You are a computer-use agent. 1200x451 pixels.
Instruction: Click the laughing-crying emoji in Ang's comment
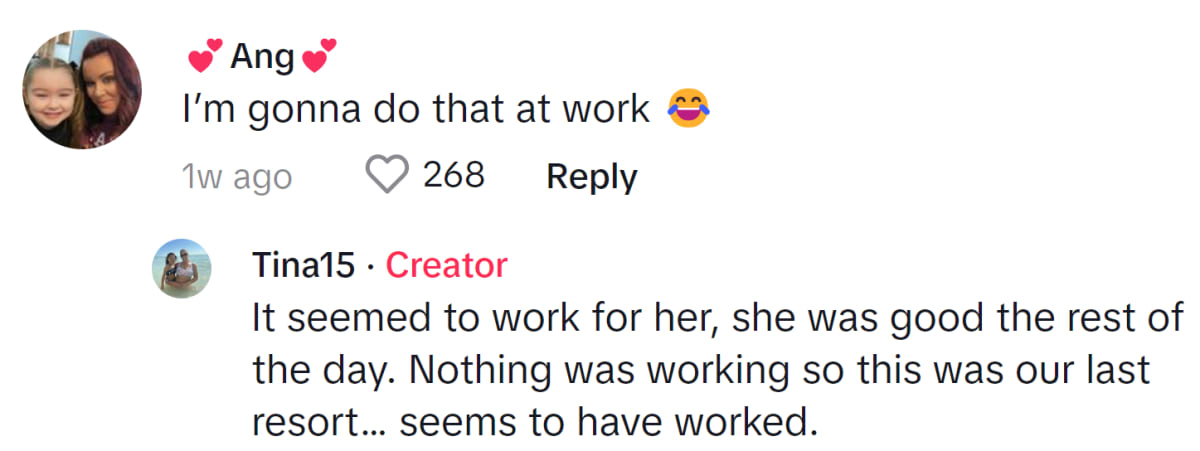pyautogui.click(x=687, y=110)
